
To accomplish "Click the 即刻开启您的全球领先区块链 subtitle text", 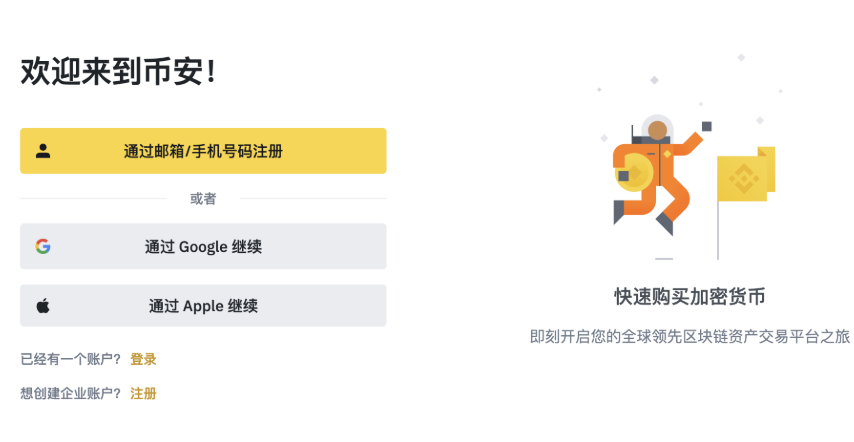I will coord(689,336).
